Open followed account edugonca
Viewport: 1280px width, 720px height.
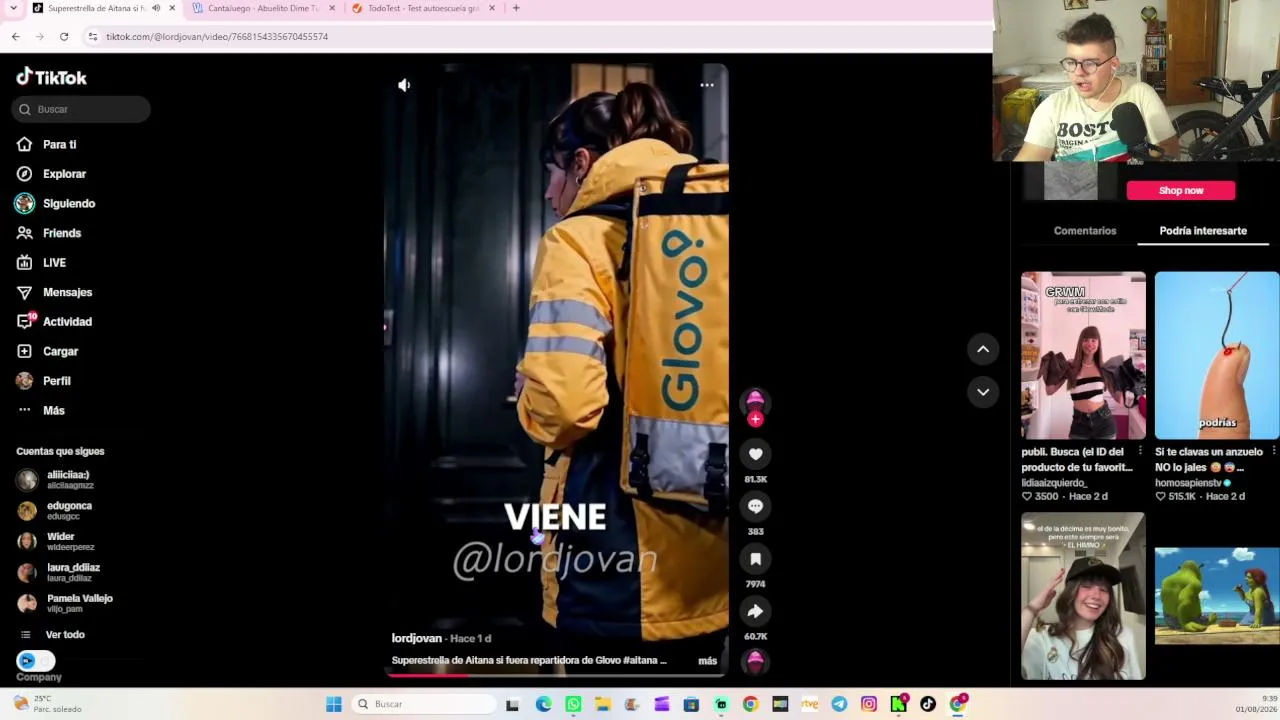click(x=55, y=510)
